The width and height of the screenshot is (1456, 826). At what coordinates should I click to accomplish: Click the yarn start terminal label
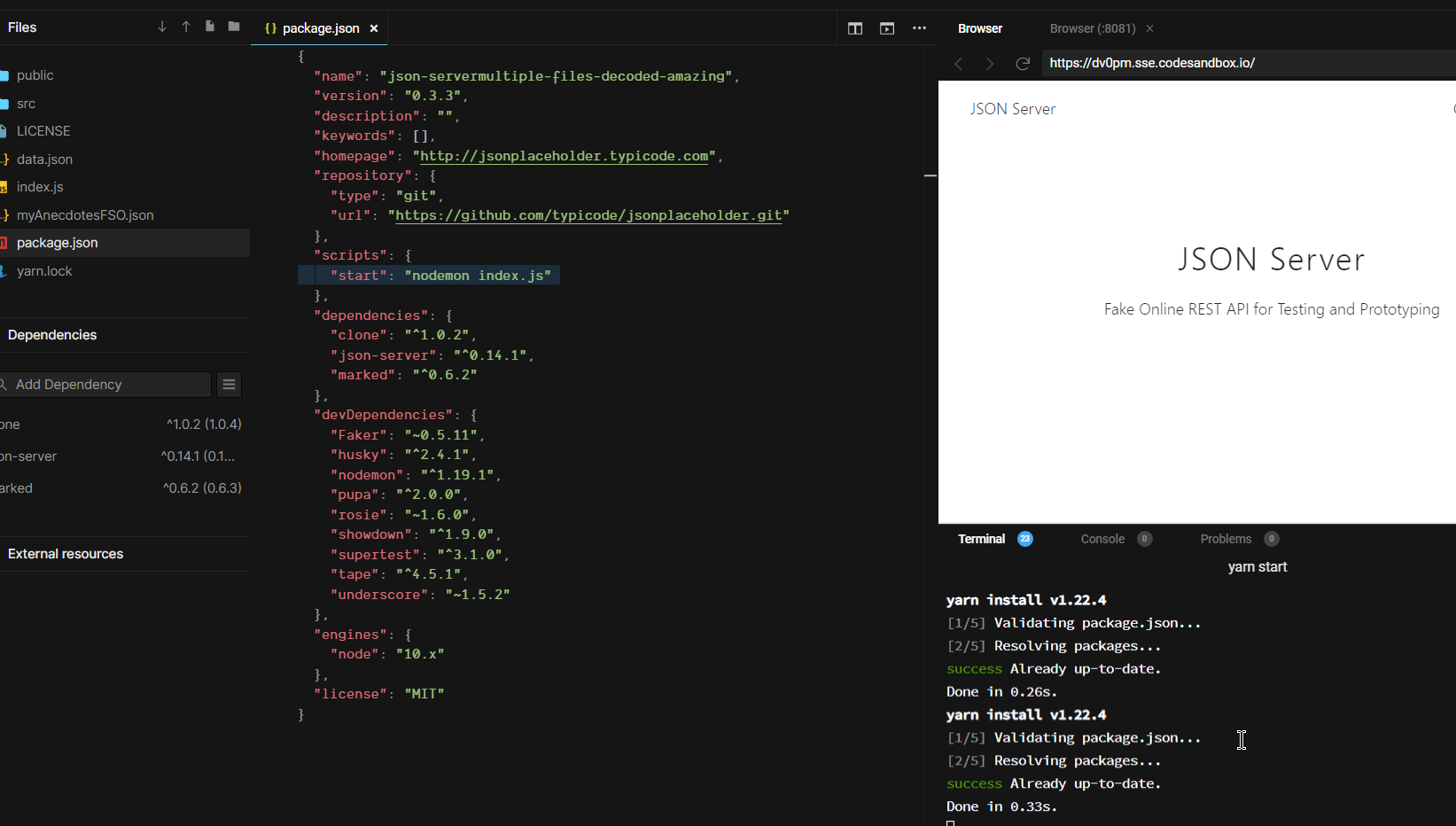pyautogui.click(x=1257, y=567)
